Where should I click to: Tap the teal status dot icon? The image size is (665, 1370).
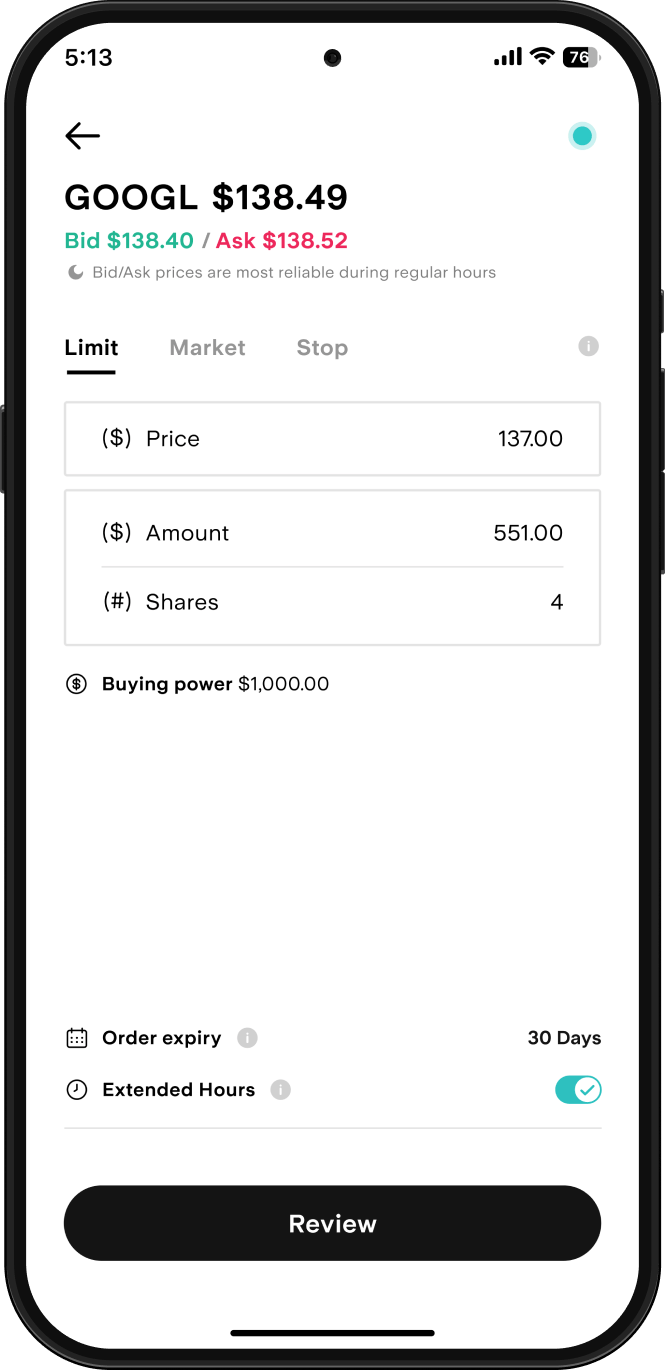[x=582, y=136]
